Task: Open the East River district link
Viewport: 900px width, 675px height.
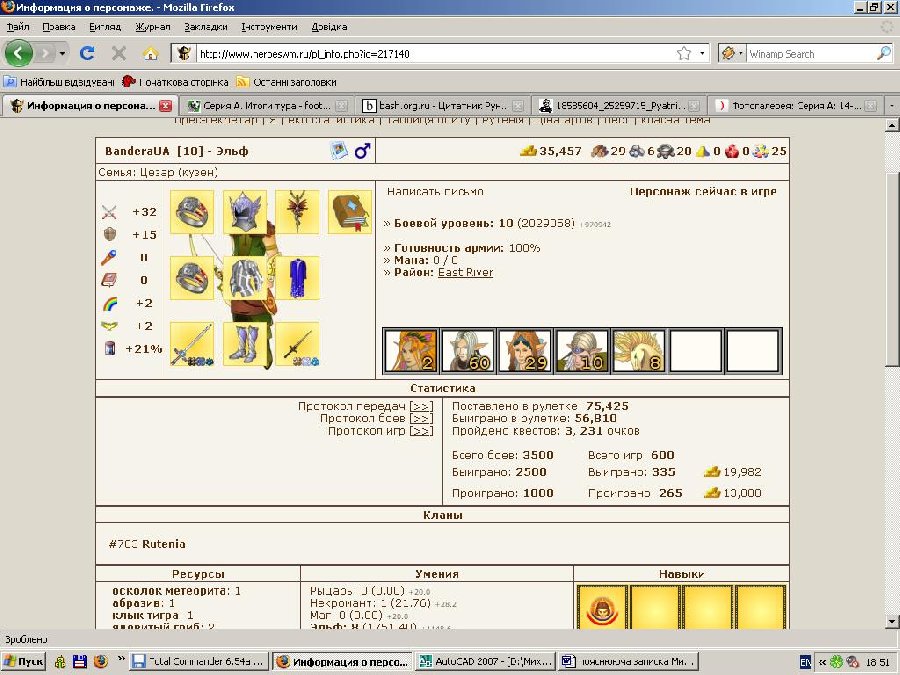Action: tap(465, 273)
